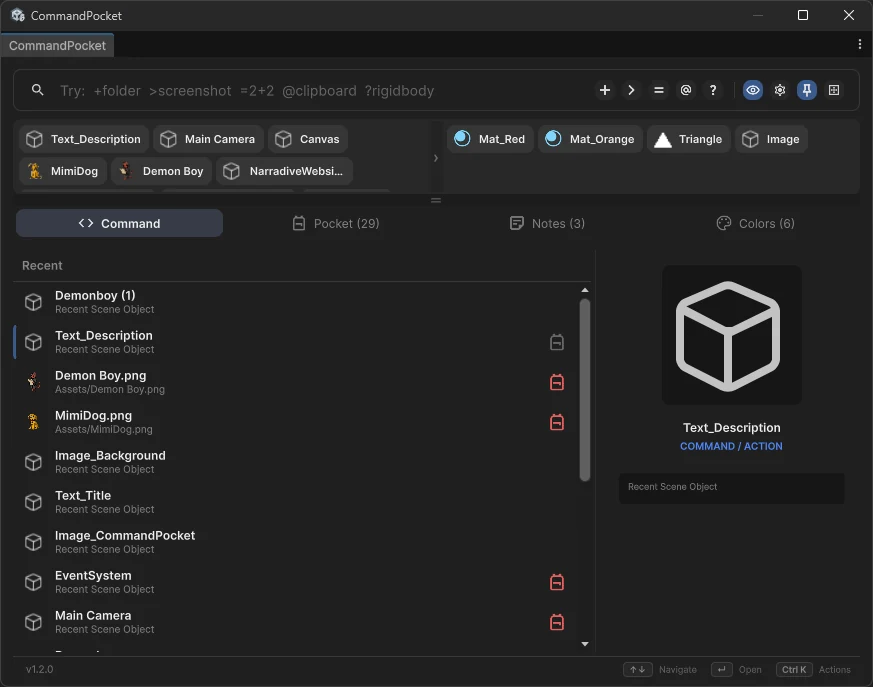The width and height of the screenshot is (873, 687).
Task: Click the MimiDog pocket chip
Action: tap(63, 171)
